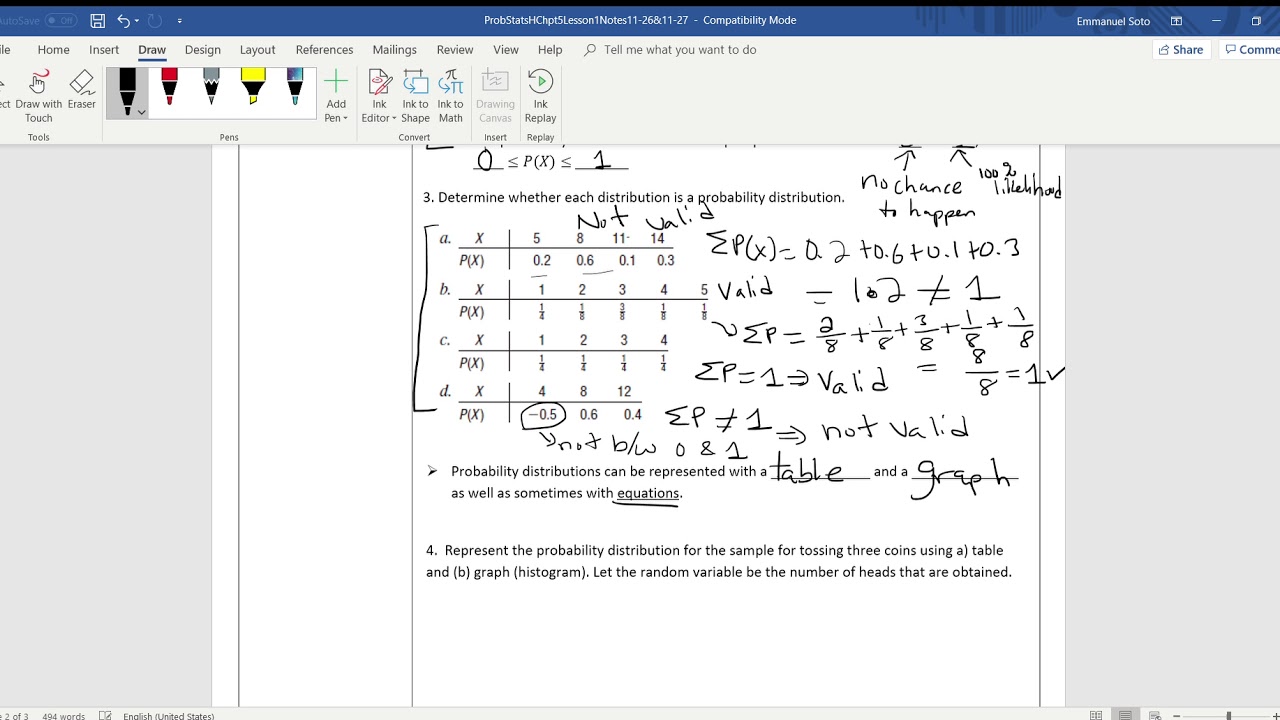Click the Share button
This screenshot has width=1280, height=720.
click(x=1180, y=50)
